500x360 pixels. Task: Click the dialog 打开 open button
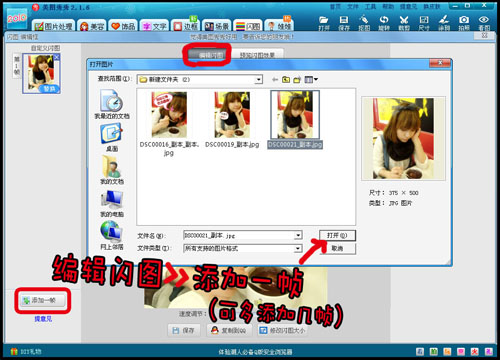[x=337, y=235]
